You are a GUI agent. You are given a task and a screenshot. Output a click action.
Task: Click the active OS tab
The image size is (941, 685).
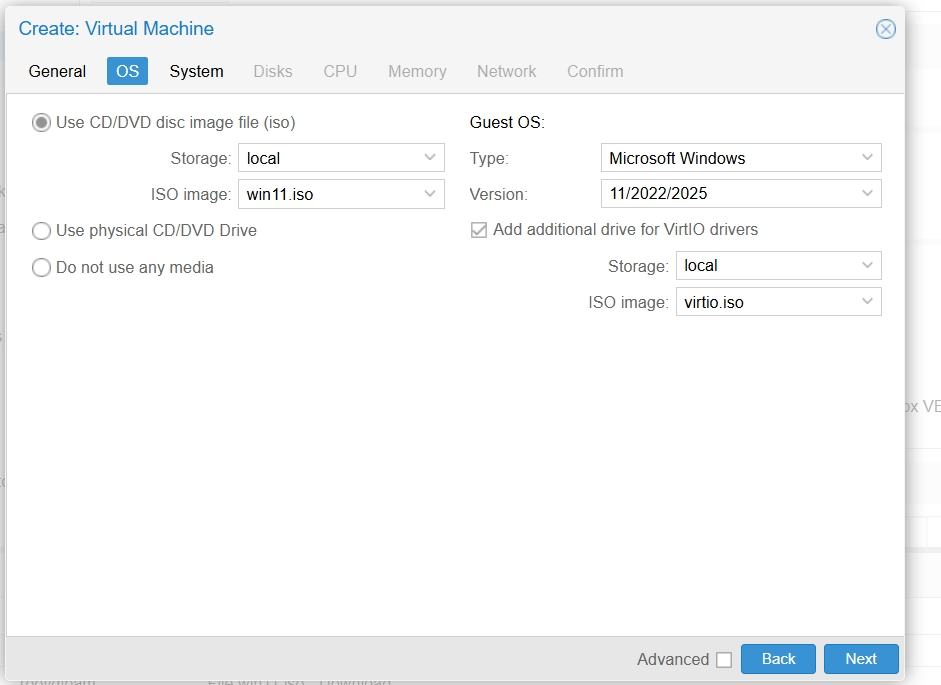point(127,71)
